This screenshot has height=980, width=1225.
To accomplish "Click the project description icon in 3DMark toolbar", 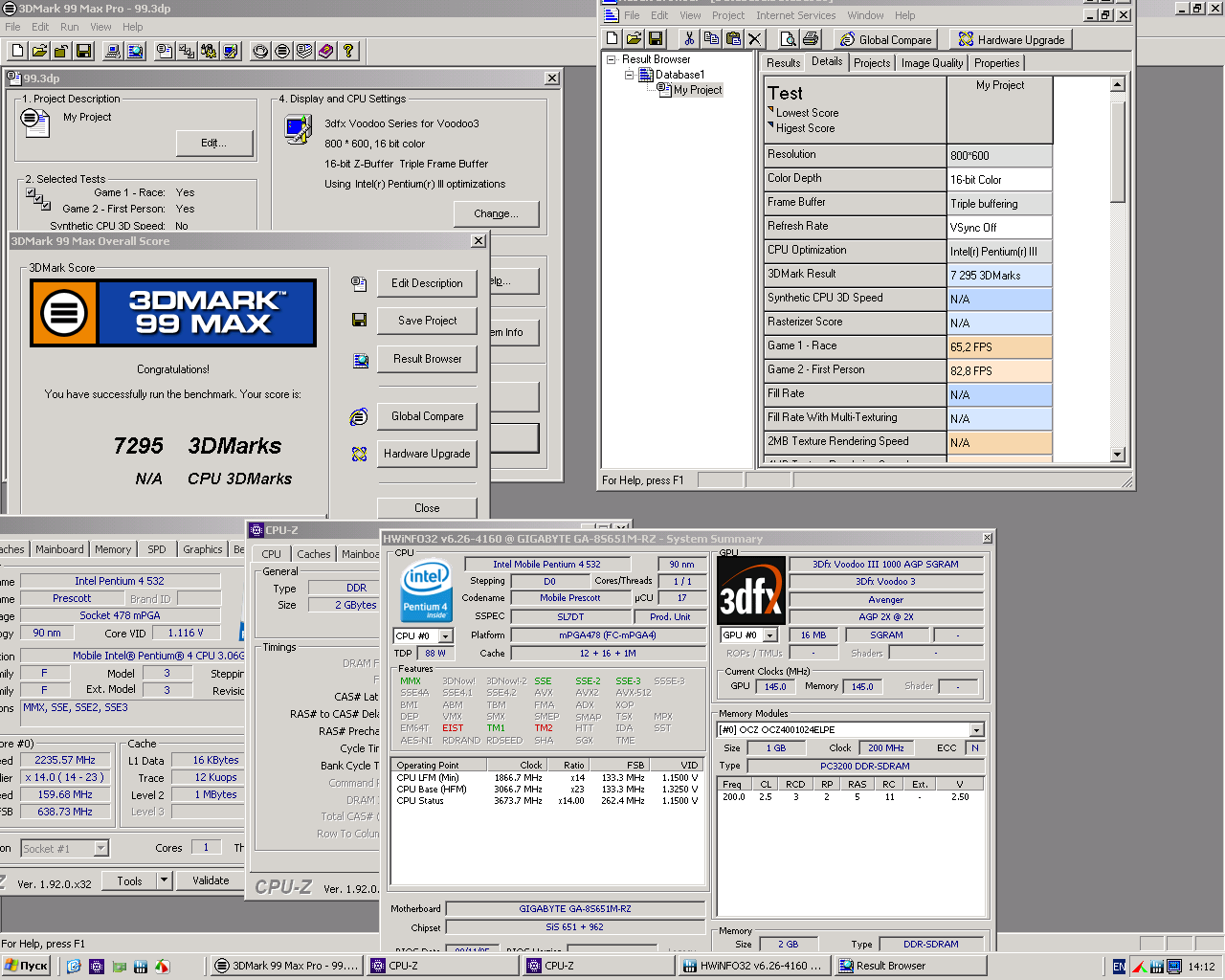I will (165, 51).
